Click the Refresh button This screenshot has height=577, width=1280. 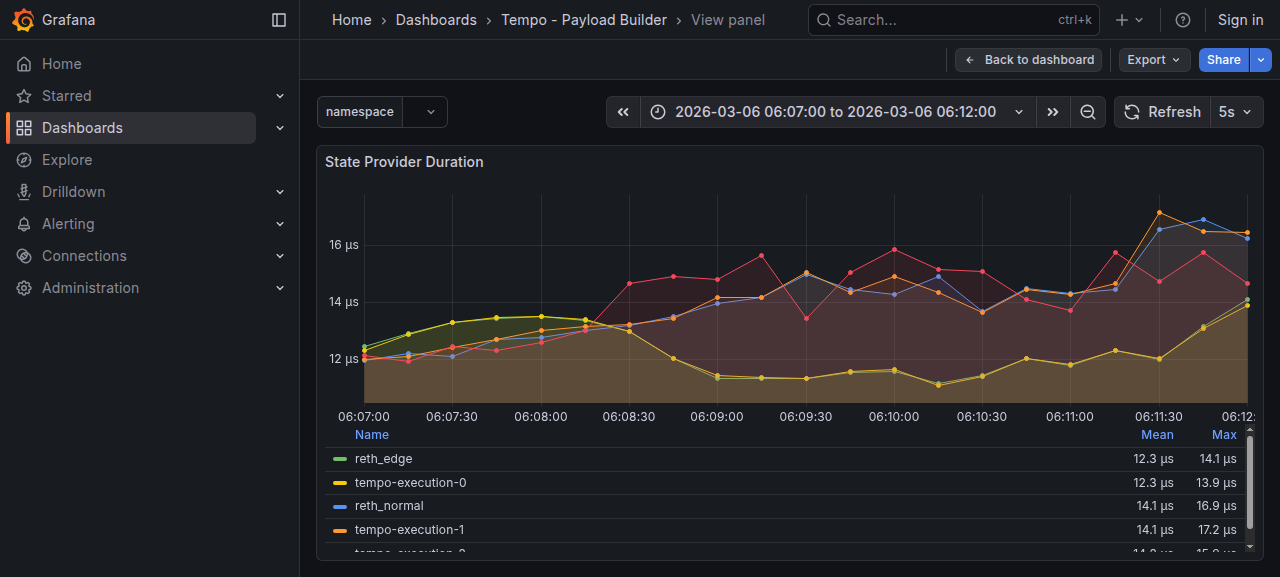(x=1162, y=112)
